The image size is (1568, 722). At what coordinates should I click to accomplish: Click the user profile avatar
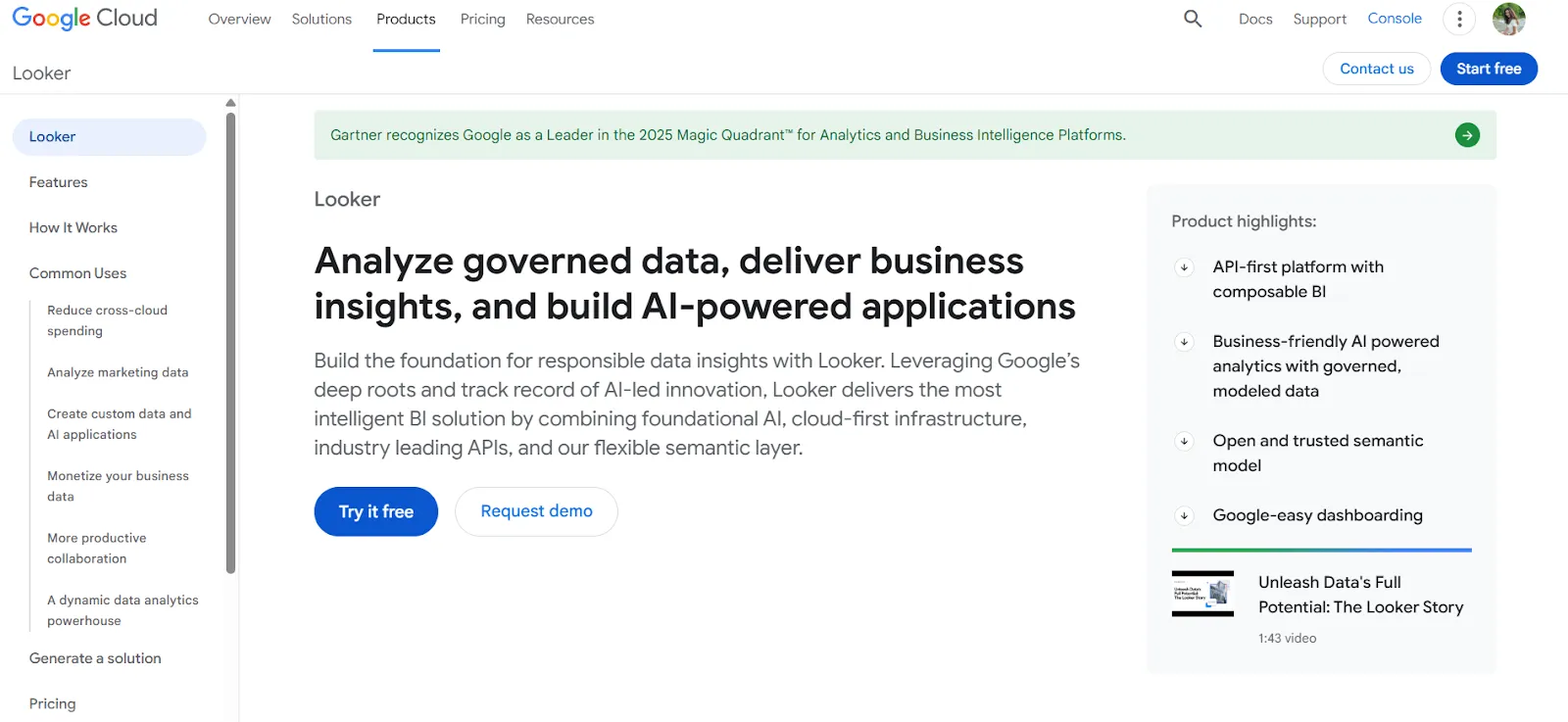pos(1508,19)
